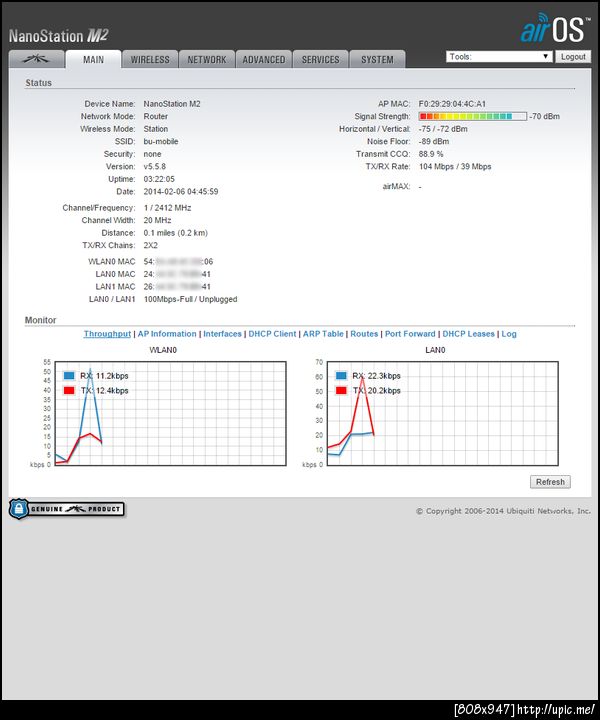Viewport: 600px width, 720px height.
Task: Click the distance value 0.1 miles (0.2 km)
Action: (x=175, y=233)
